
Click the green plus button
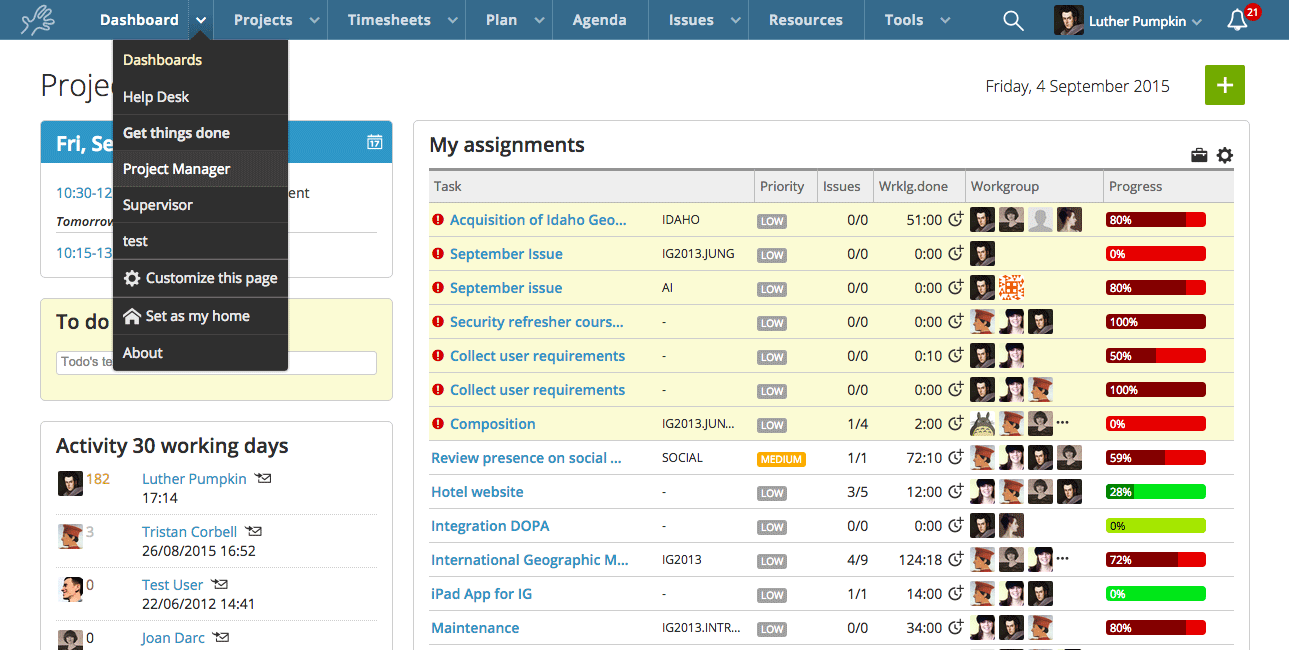click(x=1224, y=86)
